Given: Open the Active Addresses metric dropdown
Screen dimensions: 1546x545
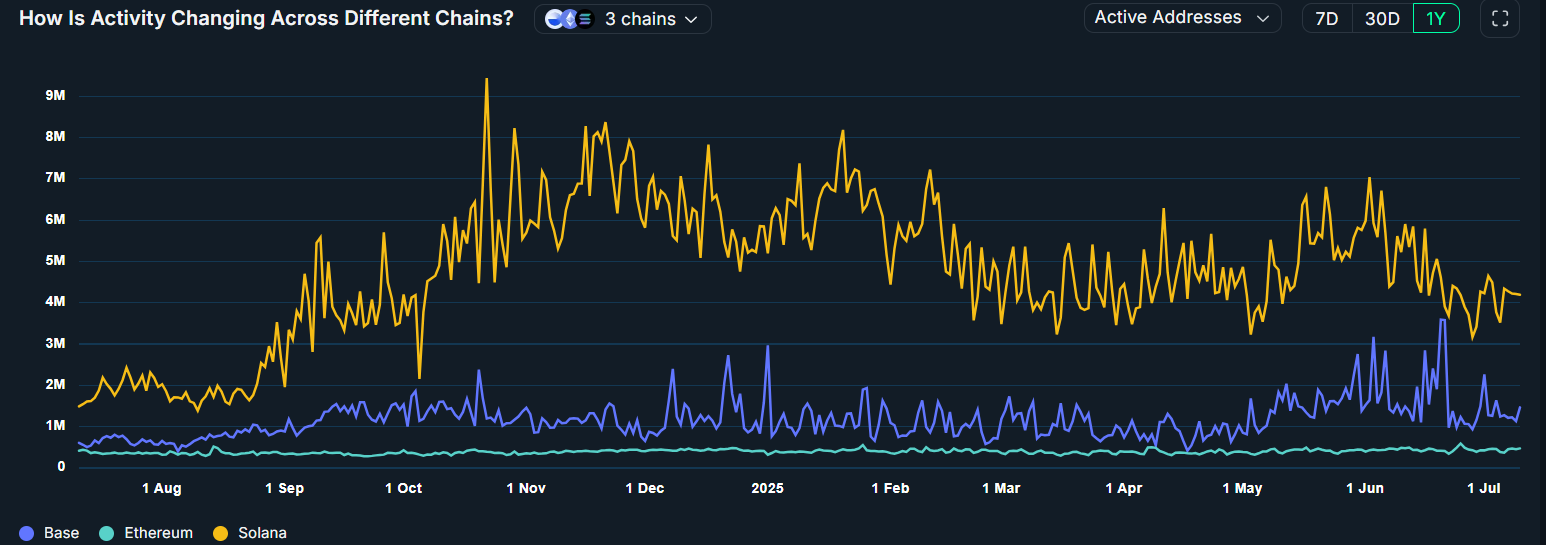Looking at the screenshot, I should 1182,18.
